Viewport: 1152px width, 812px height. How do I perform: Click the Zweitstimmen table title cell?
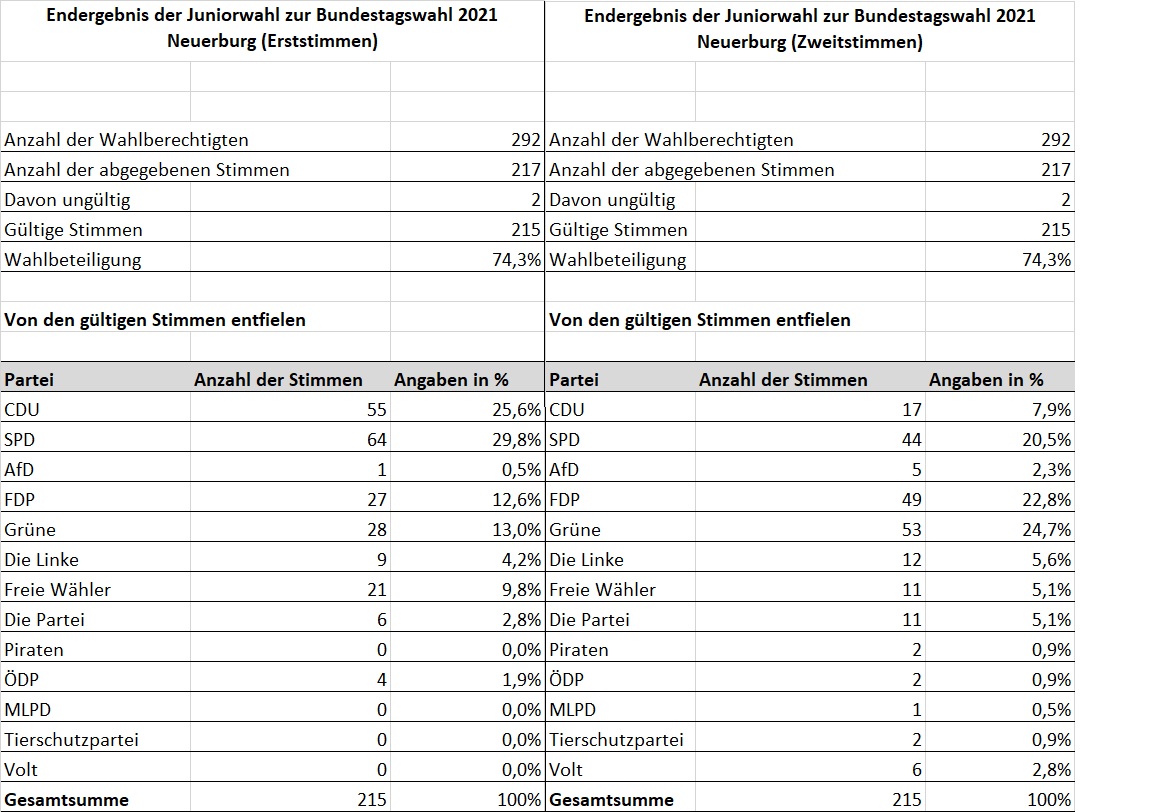pos(809,29)
